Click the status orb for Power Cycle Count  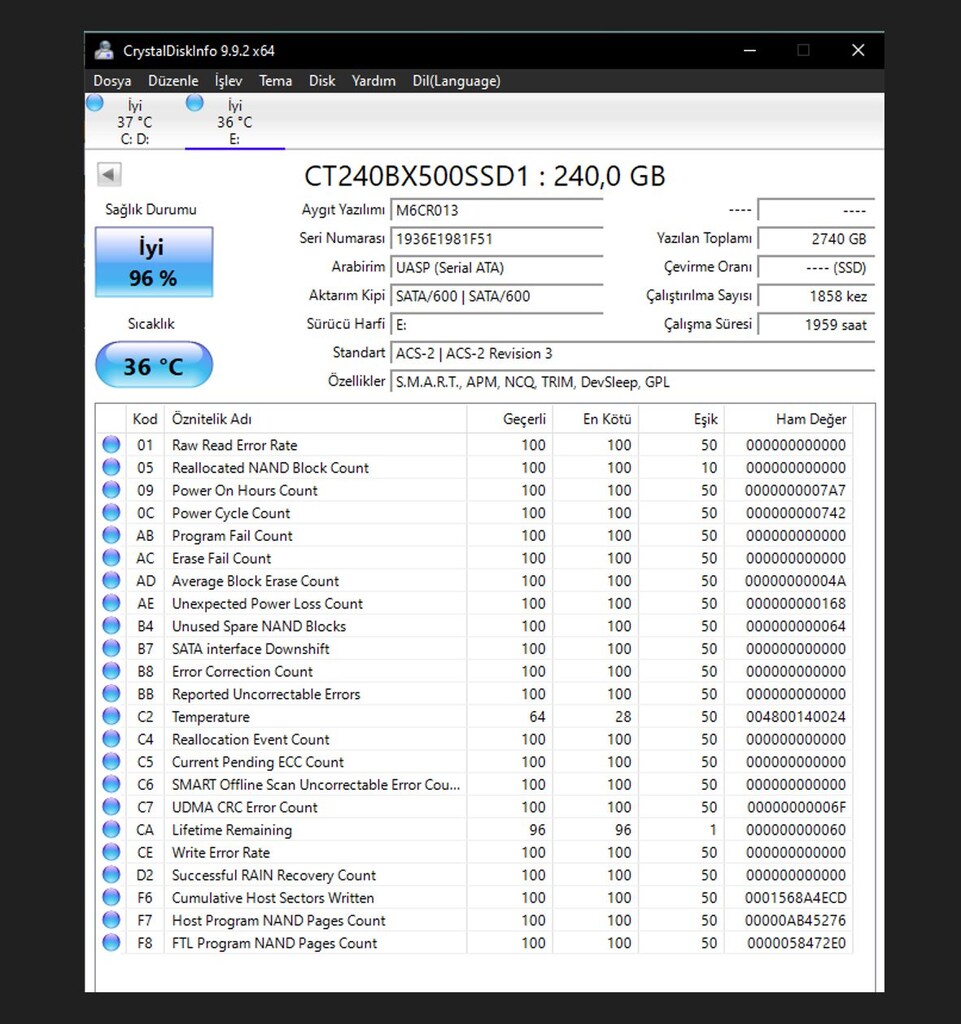[x=112, y=513]
